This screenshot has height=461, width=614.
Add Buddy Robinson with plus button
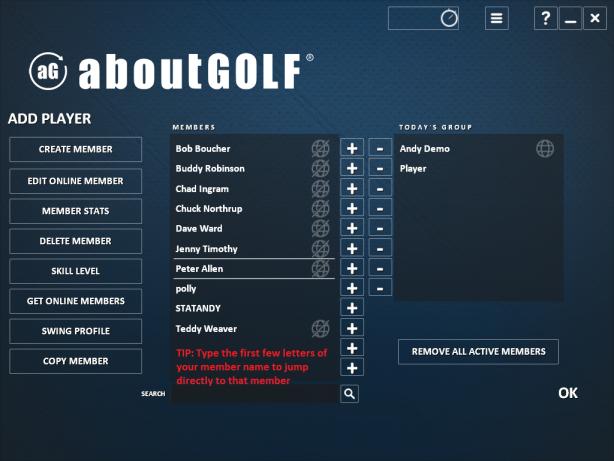pos(352,168)
